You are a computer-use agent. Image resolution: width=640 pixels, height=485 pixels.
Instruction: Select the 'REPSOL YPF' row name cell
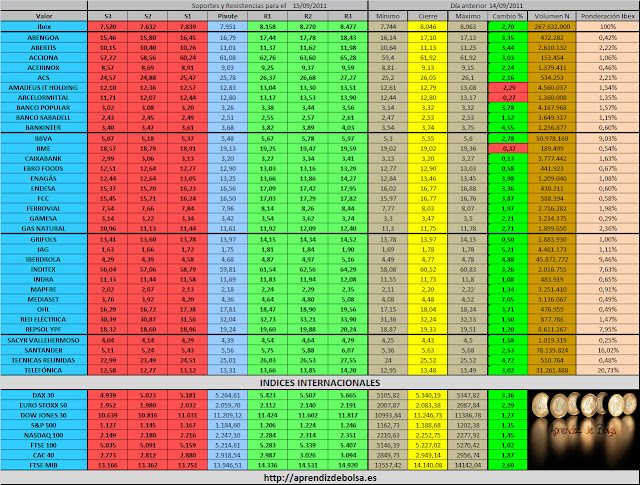(x=44, y=329)
